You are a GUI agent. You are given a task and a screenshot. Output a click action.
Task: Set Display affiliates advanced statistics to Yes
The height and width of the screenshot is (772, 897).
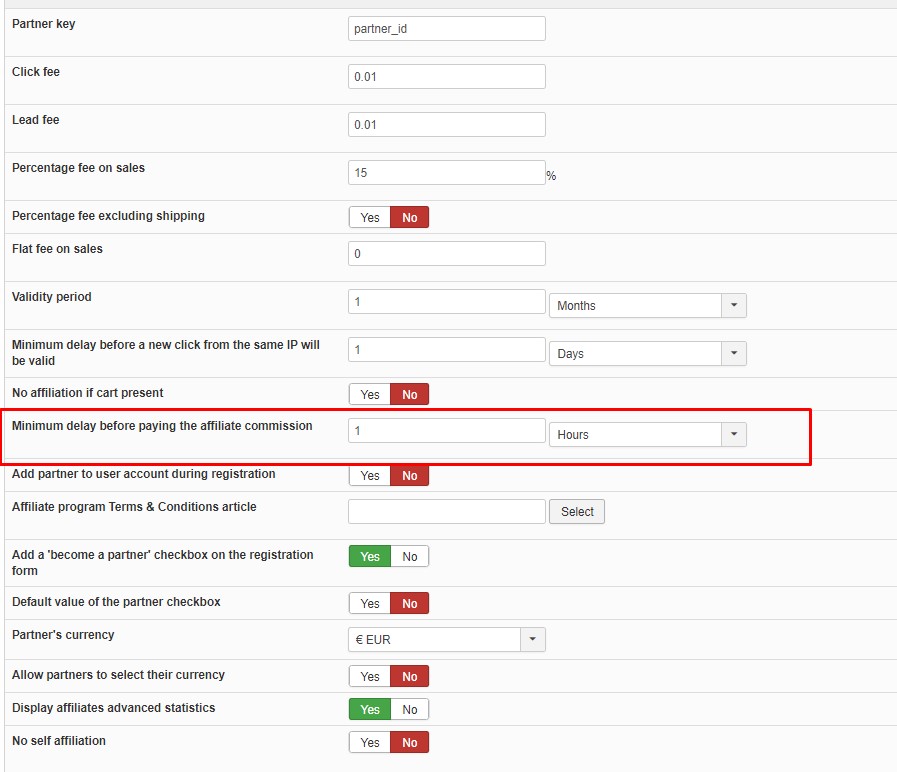point(370,710)
